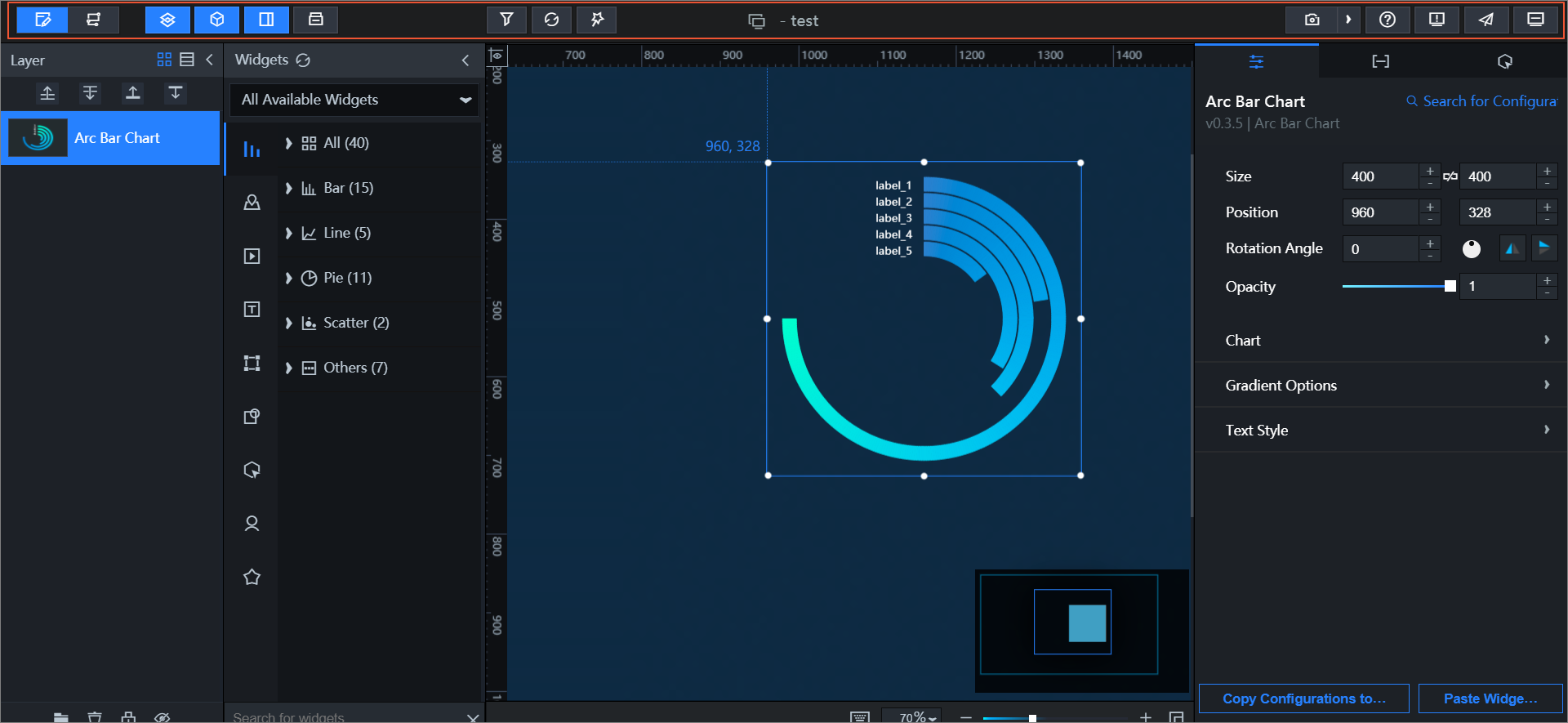This screenshot has height=723, width=1568.
Task: Switch to the data tab in right panel
Action: click(x=1380, y=61)
